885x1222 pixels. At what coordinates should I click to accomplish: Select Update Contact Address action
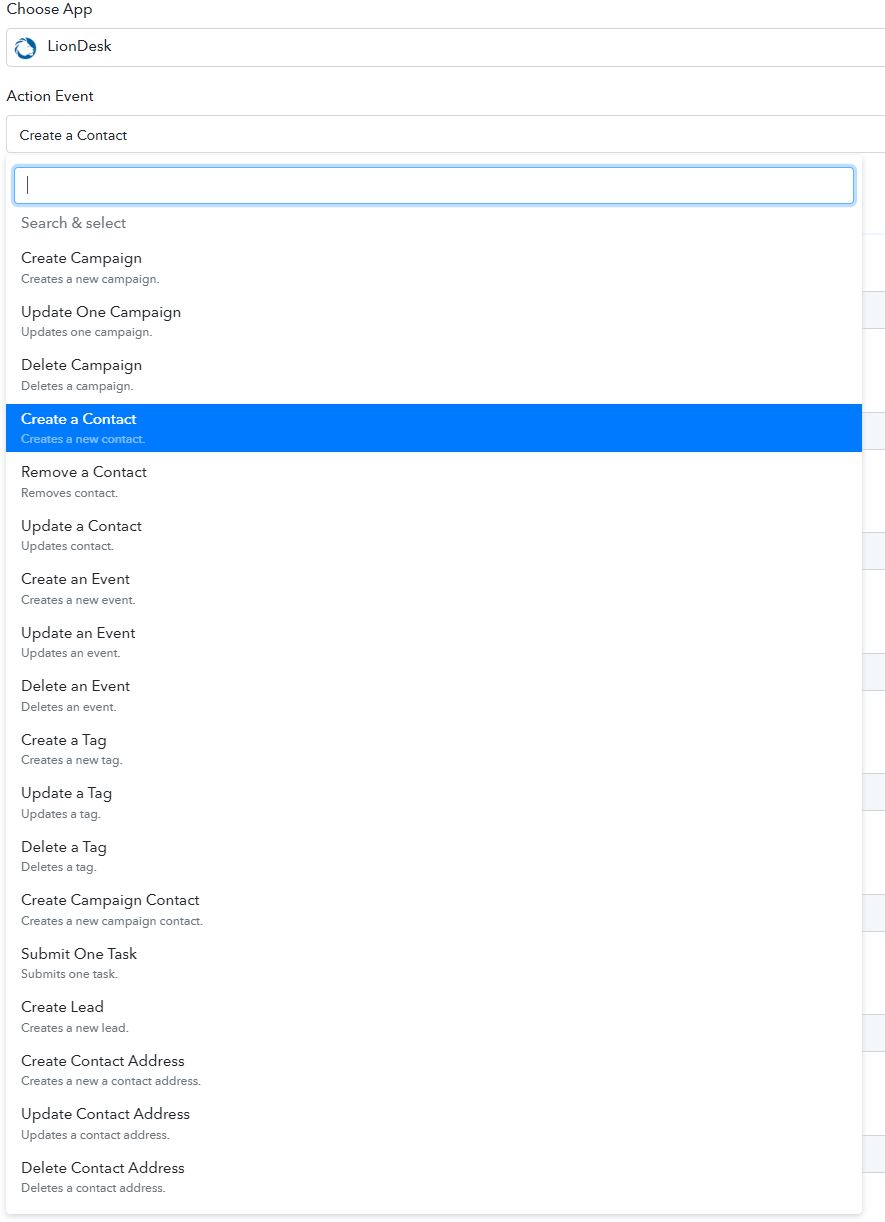click(x=434, y=1123)
